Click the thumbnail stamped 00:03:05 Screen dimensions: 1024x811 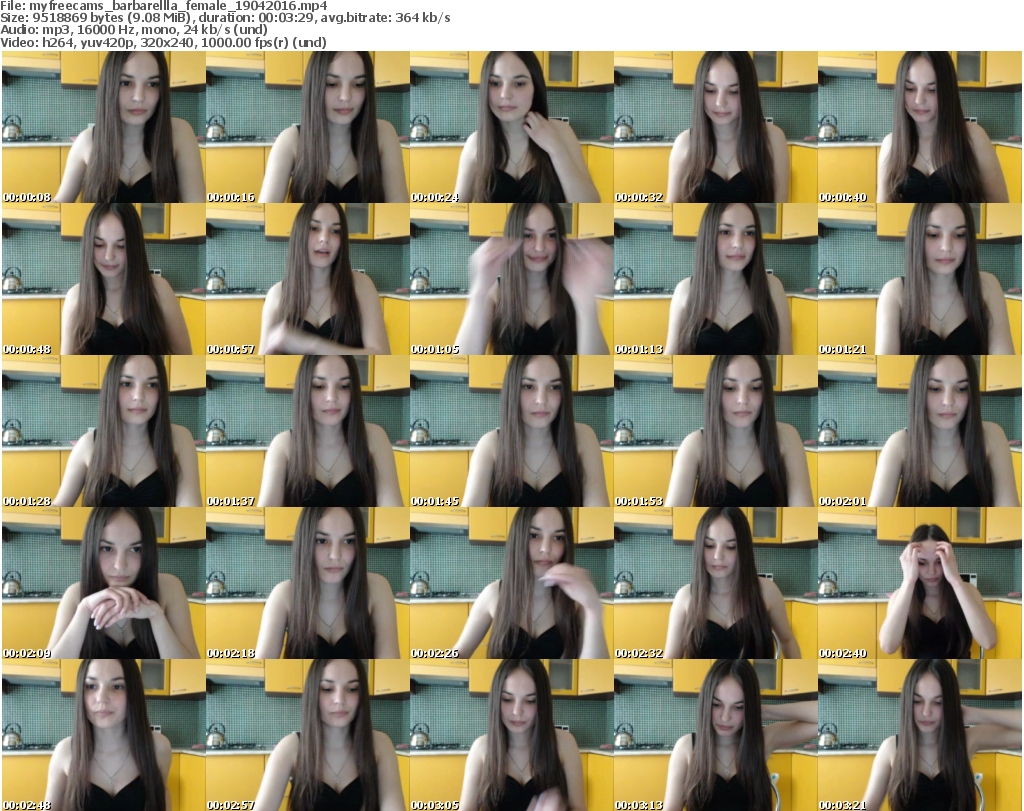[512, 735]
